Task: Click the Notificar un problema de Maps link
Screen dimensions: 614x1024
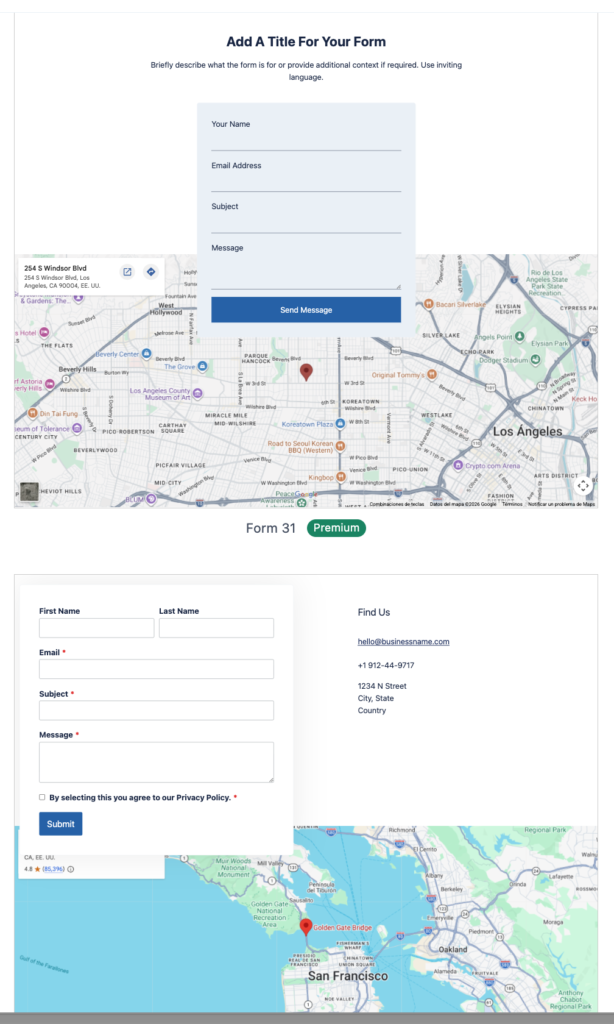Action: (x=561, y=504)
